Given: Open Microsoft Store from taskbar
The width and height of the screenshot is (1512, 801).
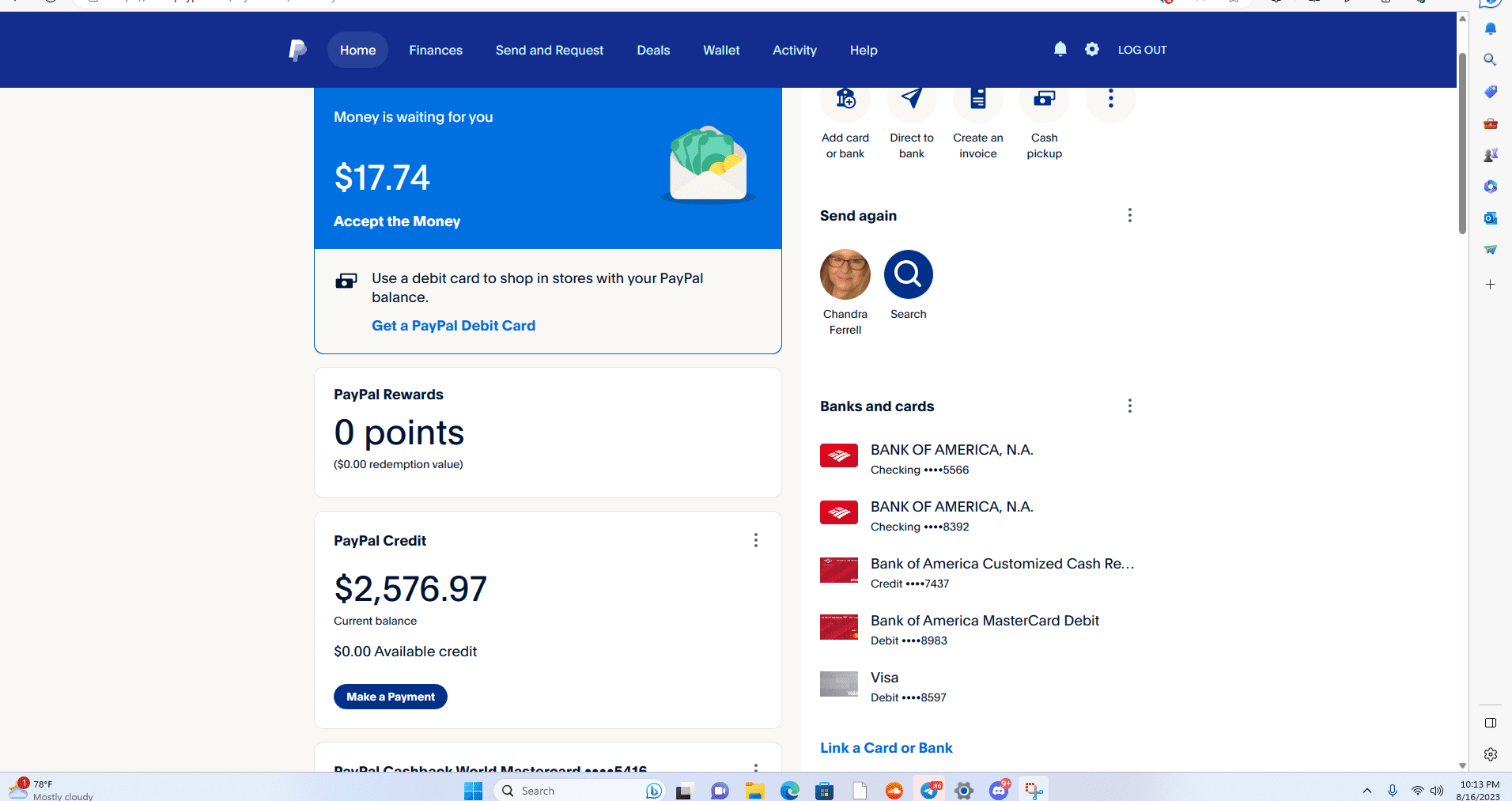Looking at the screenshot, I should [x=824, y=791].
